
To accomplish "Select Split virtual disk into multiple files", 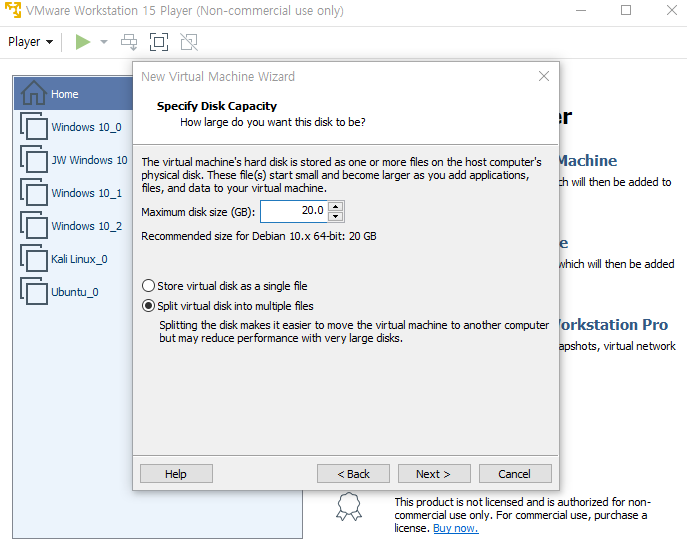I will tap(228, 306).
